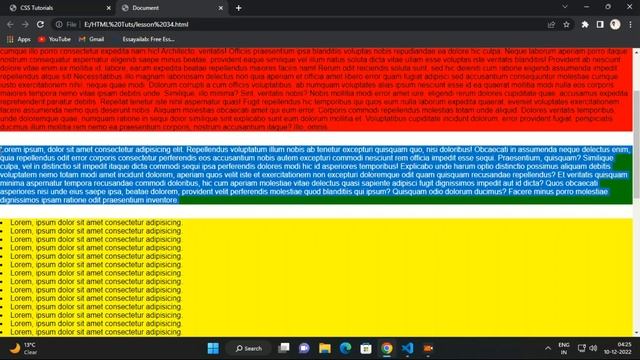
Task: Open the Chrome profile avatar
Action: 615,24
